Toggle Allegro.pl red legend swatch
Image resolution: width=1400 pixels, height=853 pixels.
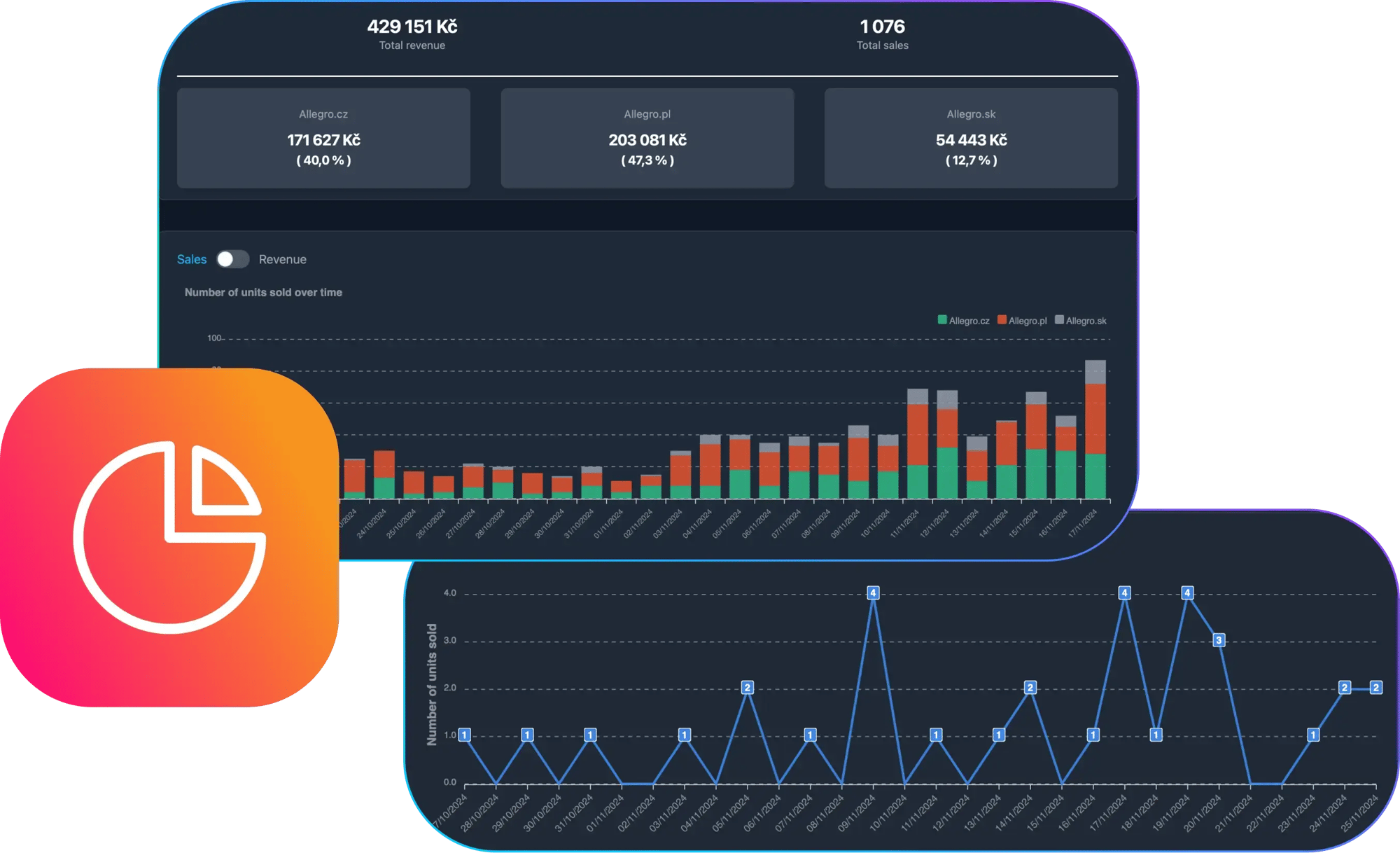[1002, 320]
